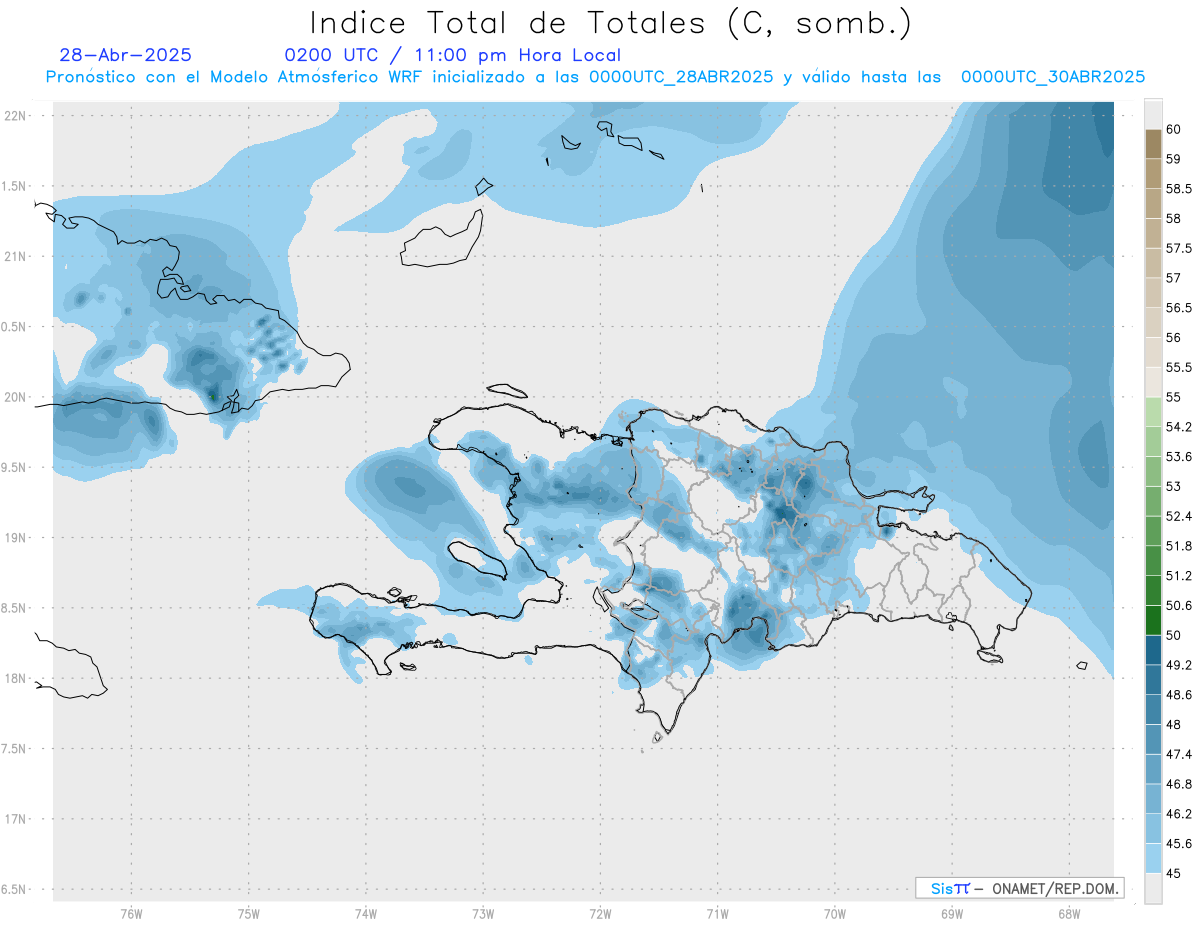Click the longitude label '73W'
The width and height of the screenshot is (1200, 927).
point(483,913)
